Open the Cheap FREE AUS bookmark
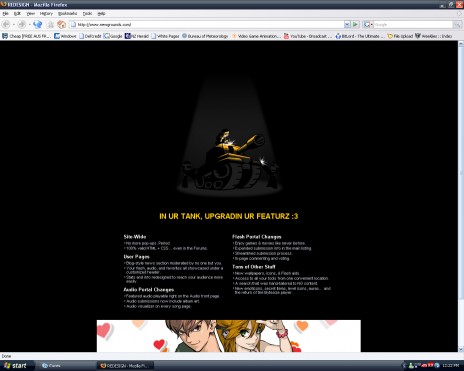Screen dimensions: 464x371 [x=27, y=36]
